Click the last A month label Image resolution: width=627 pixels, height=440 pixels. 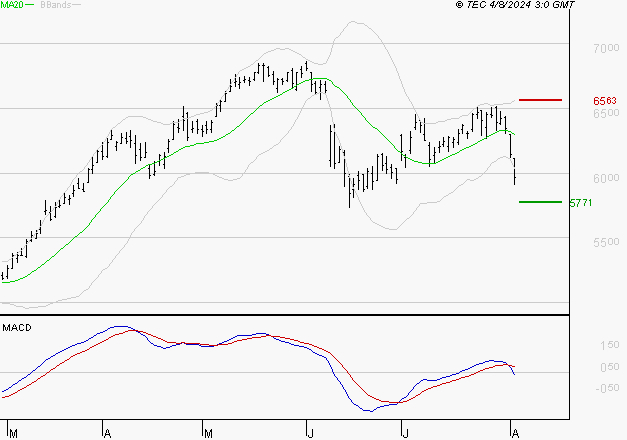[515, 434]
